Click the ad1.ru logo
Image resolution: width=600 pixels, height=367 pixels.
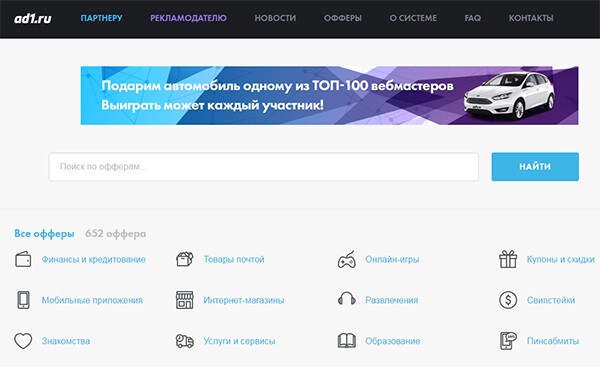(33, 18)
